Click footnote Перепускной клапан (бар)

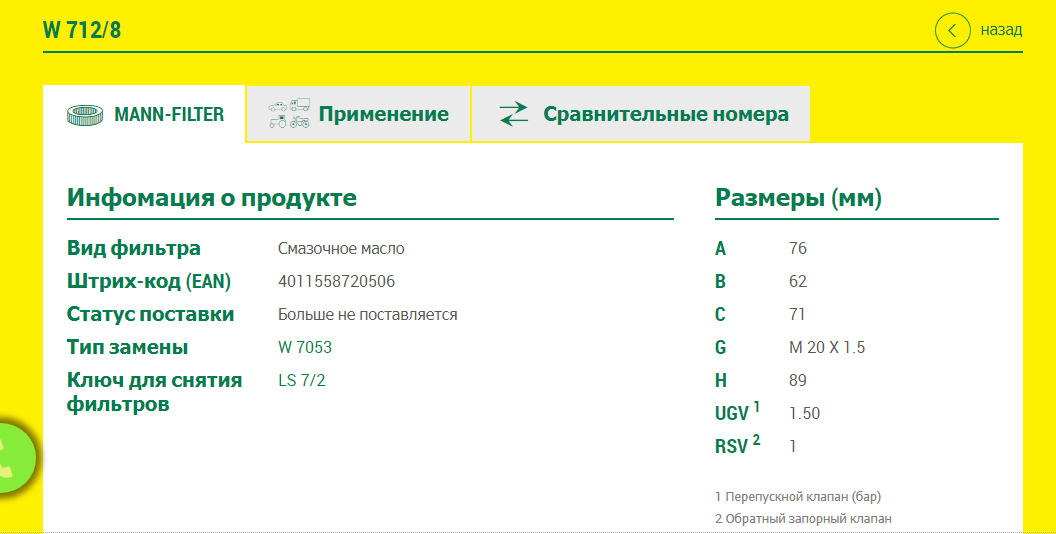(x=798, y=497)
